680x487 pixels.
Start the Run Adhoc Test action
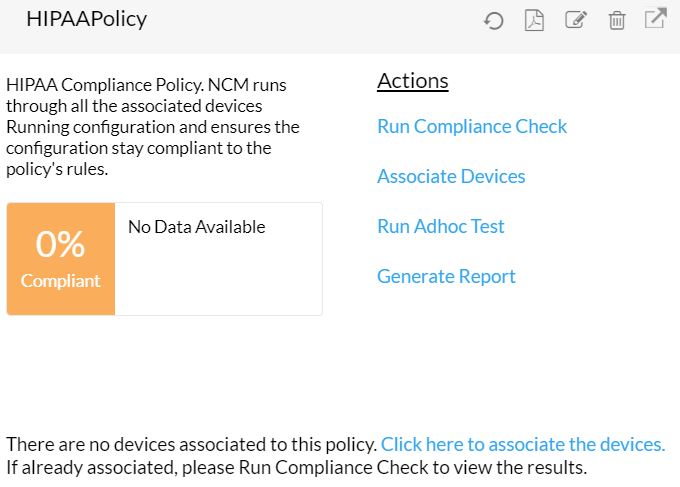coord(440,226)
